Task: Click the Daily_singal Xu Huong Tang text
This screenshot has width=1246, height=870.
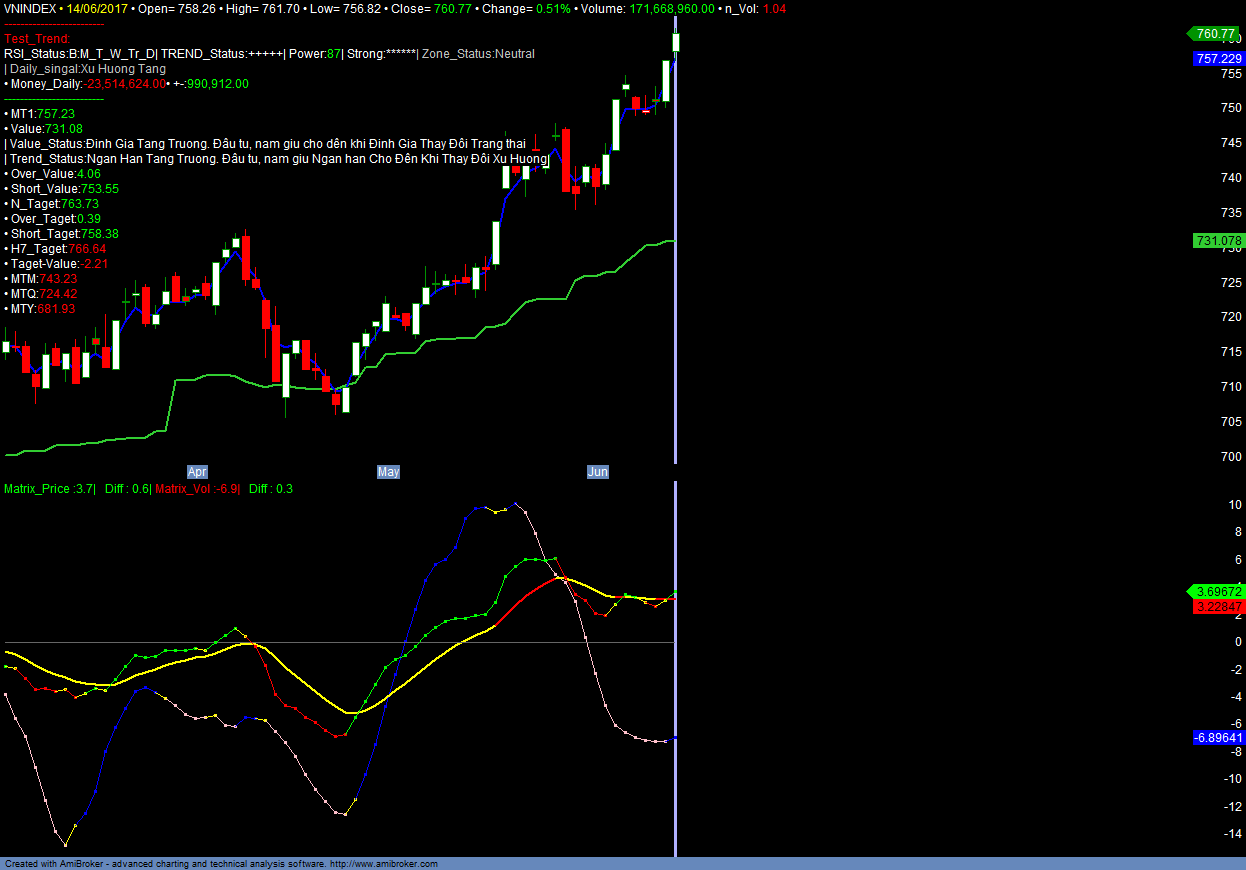Action: pyautogui.click(x=85, y=69)
